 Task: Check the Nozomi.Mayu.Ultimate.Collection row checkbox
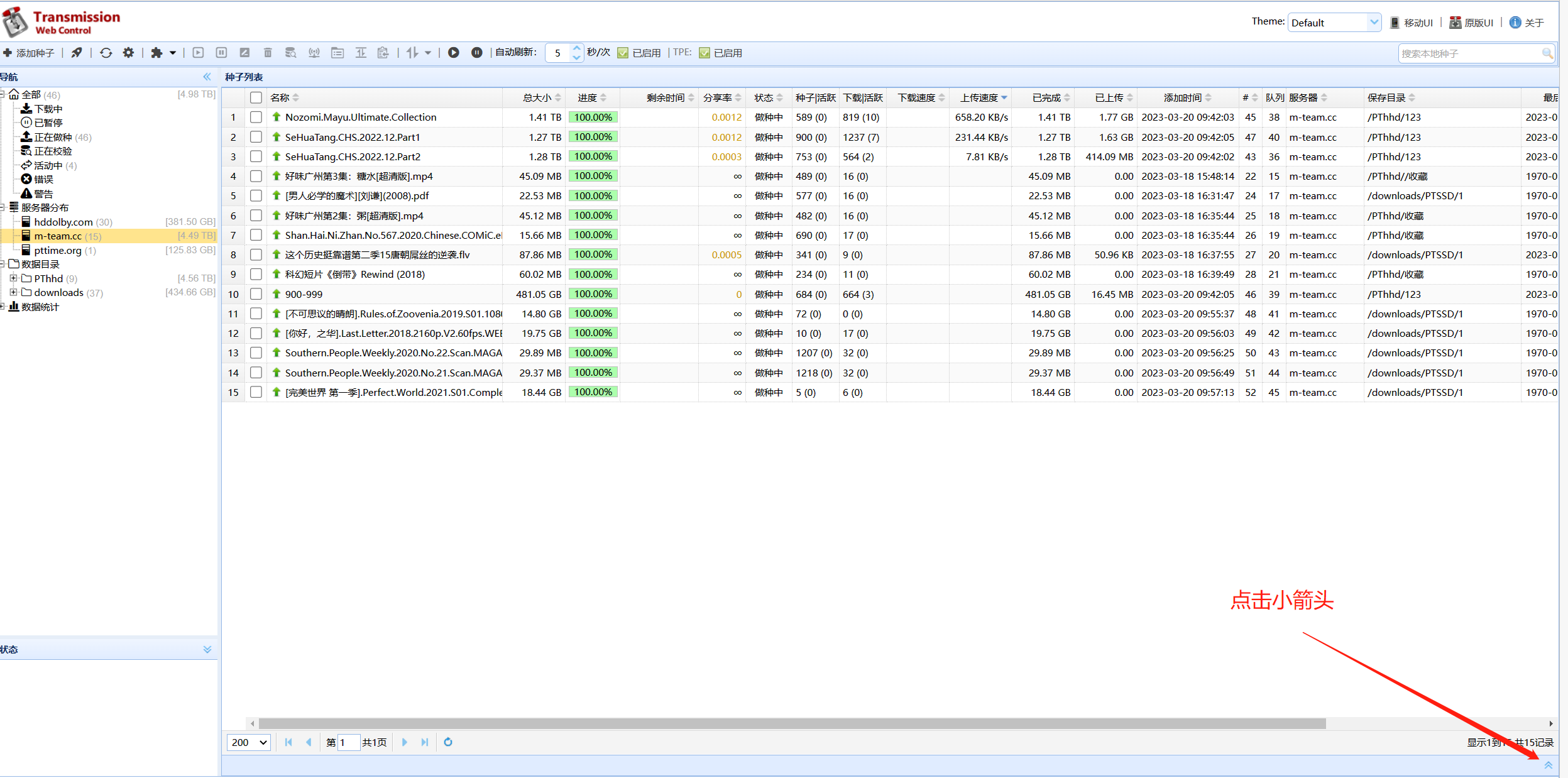256,117
